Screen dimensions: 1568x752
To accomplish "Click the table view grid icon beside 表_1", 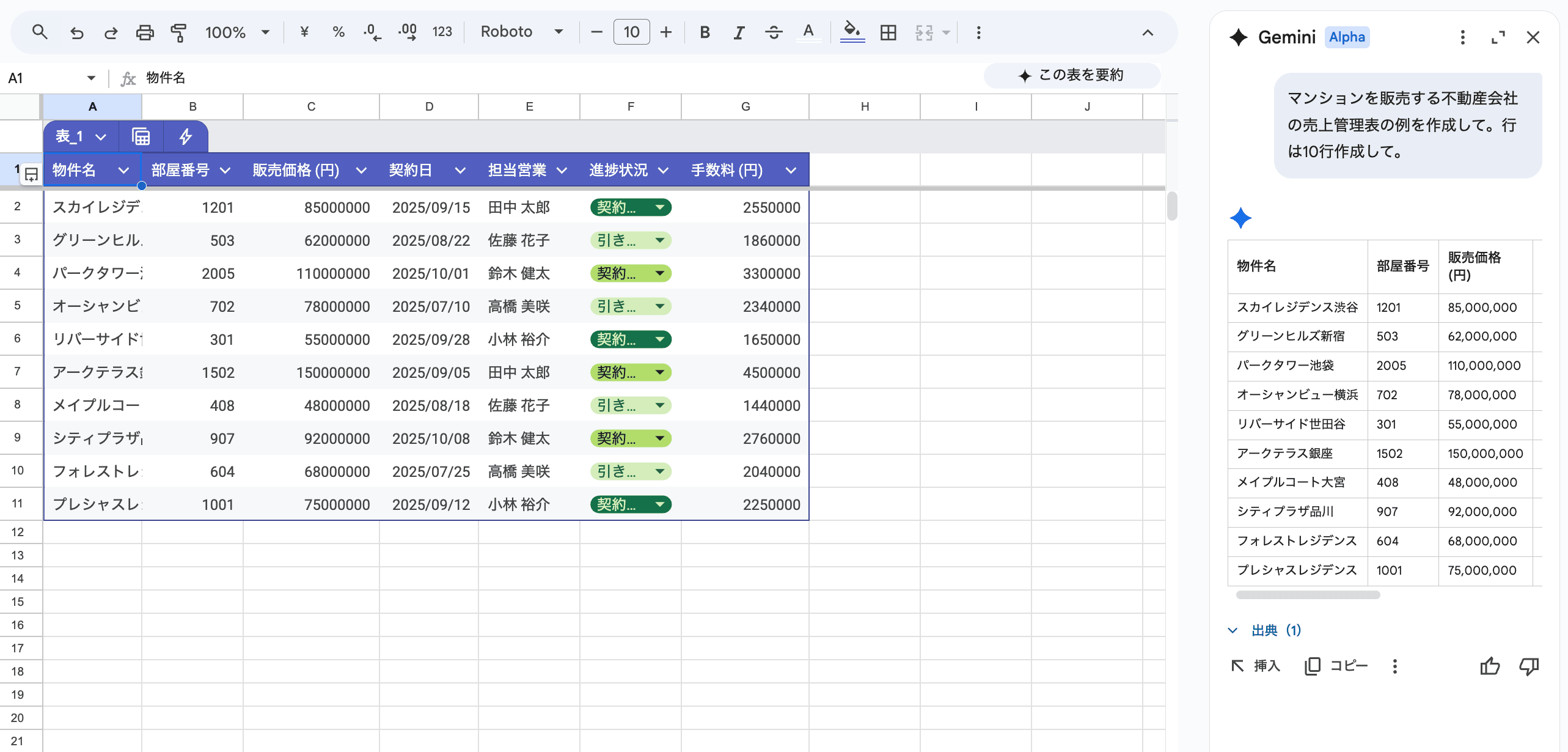I will (x=141, y=136).
